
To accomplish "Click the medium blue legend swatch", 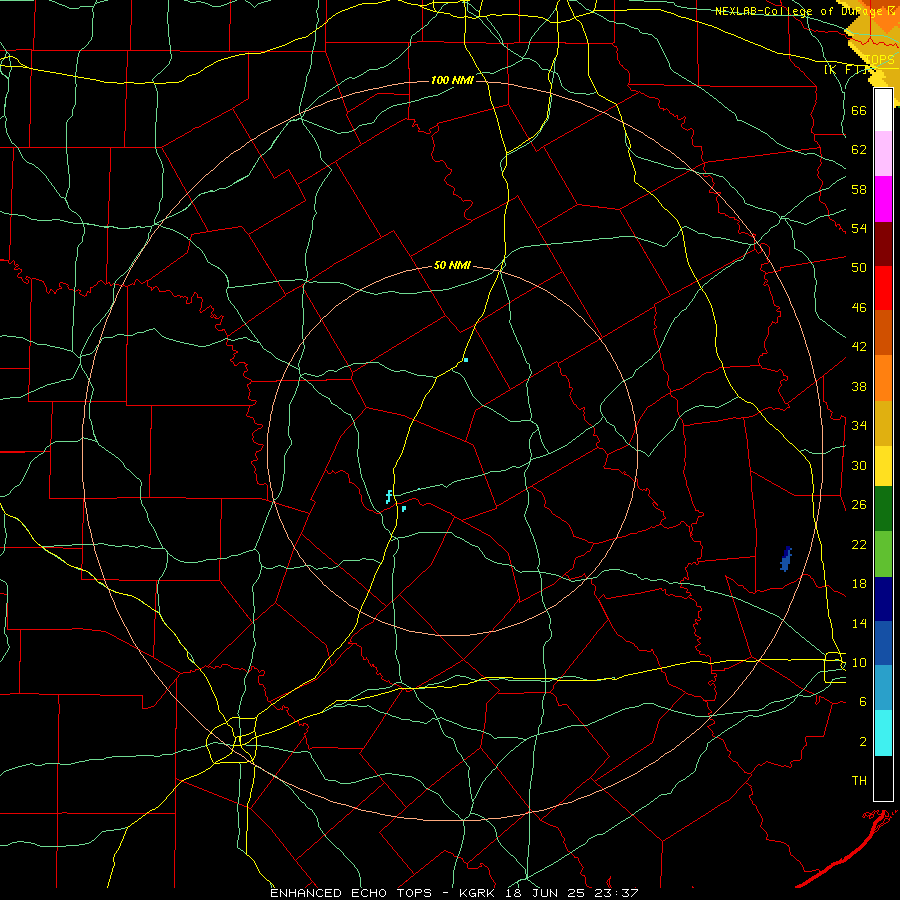I will (x=883, y=643).
